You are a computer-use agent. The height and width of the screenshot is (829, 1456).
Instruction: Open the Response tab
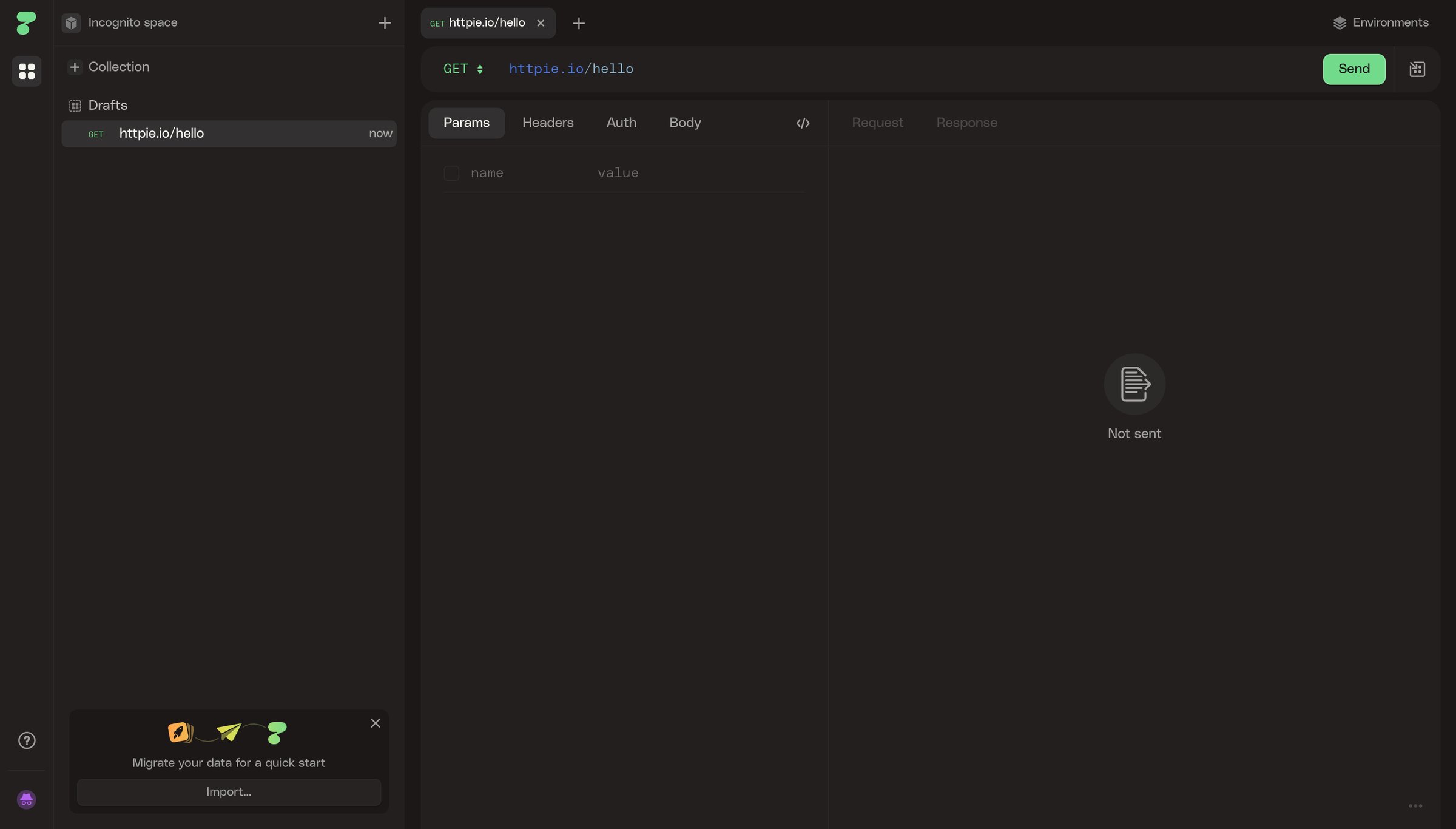point(966,123)
